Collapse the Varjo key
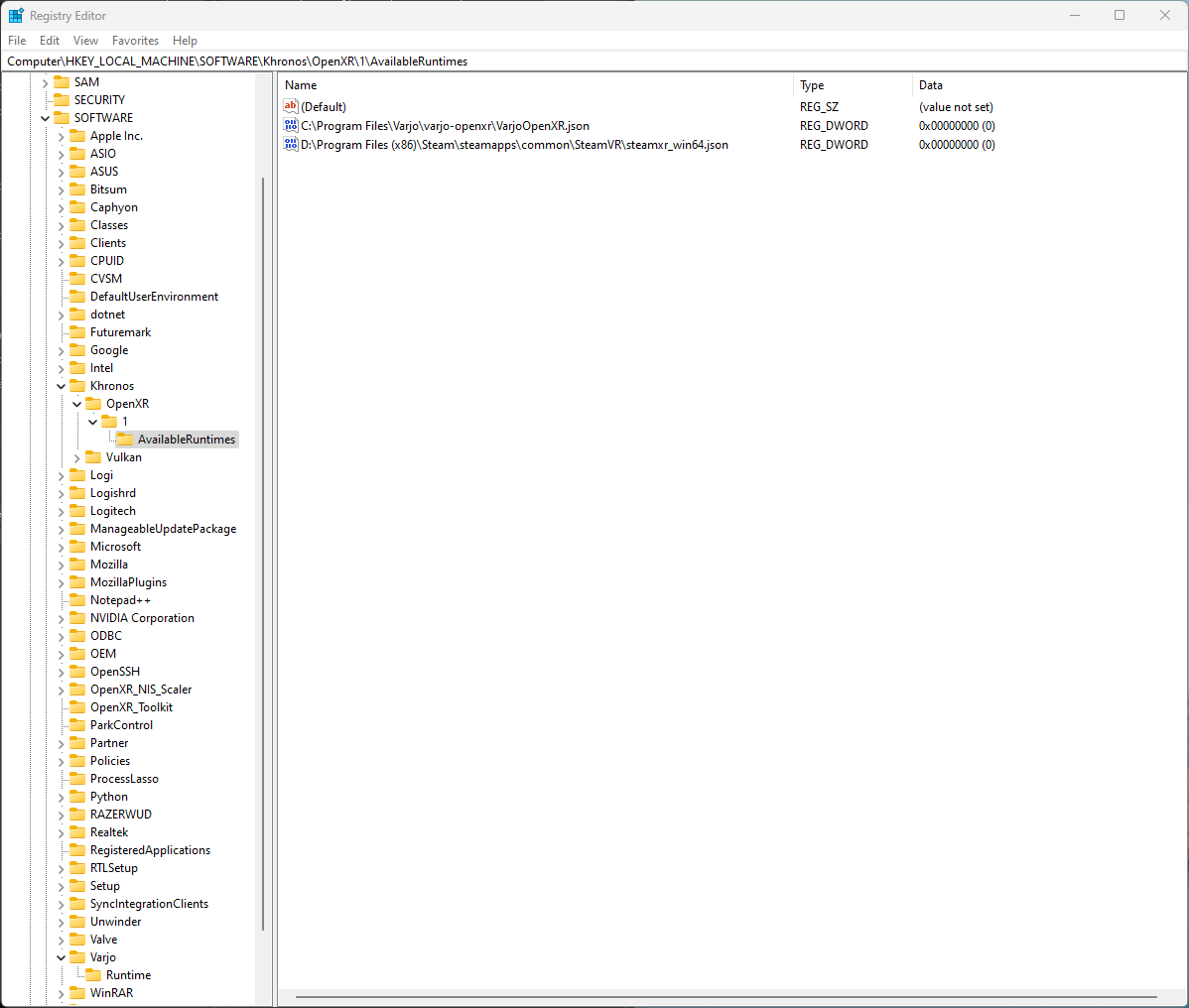The height and width of the screenshot is (1008, 1189). pos(61,958)
